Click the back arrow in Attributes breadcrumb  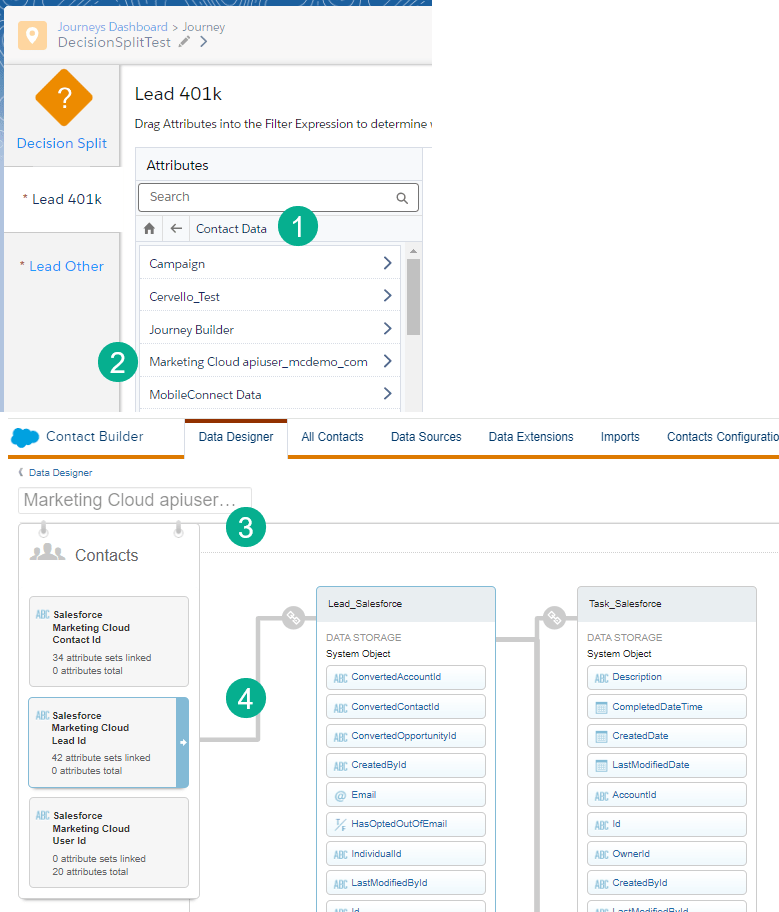[x=176, y=229]
